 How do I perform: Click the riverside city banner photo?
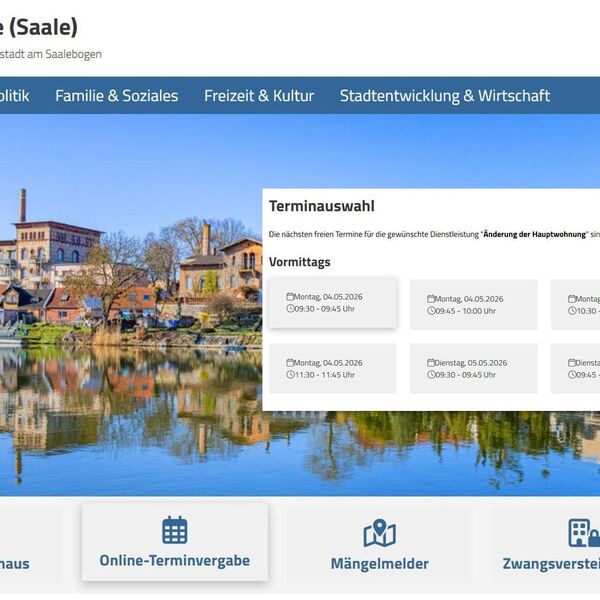(x=130, y=305)
